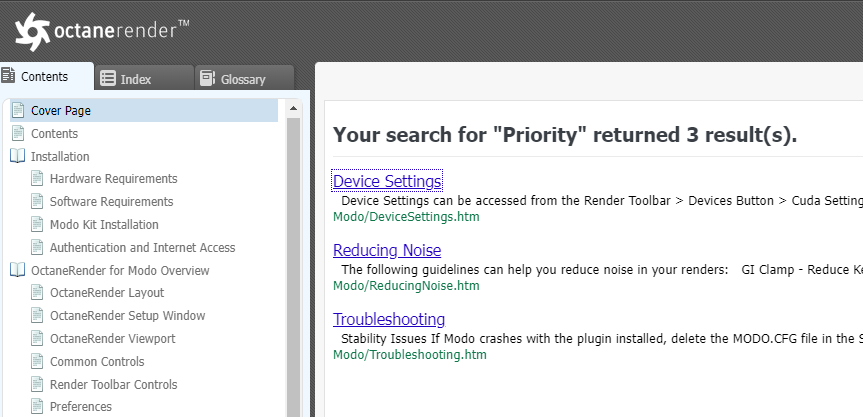Click the Hardware Requirements page icon
Viewport: 863px width, 417px height.
point(37,179)
